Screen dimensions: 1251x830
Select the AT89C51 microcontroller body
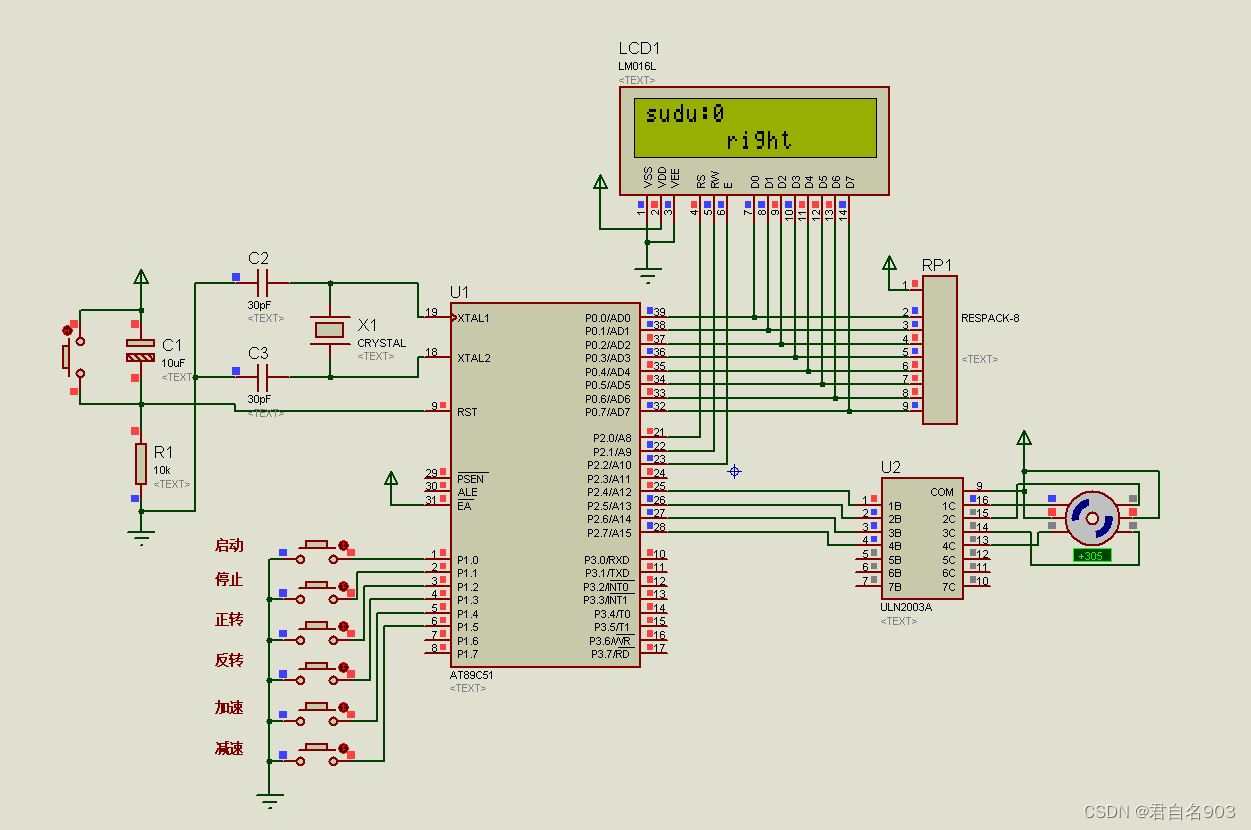pos(545,484)
